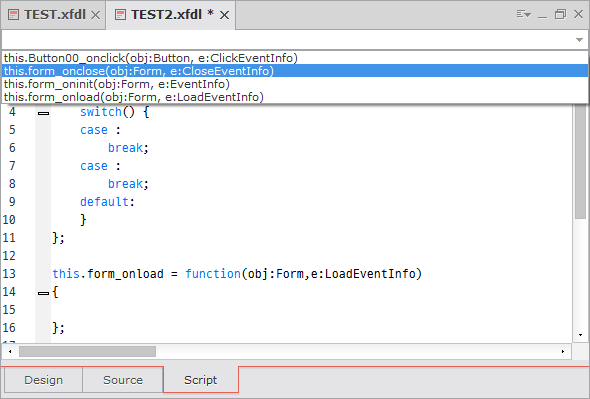Click the TEST2.xfdl file icon

point(120,15)
